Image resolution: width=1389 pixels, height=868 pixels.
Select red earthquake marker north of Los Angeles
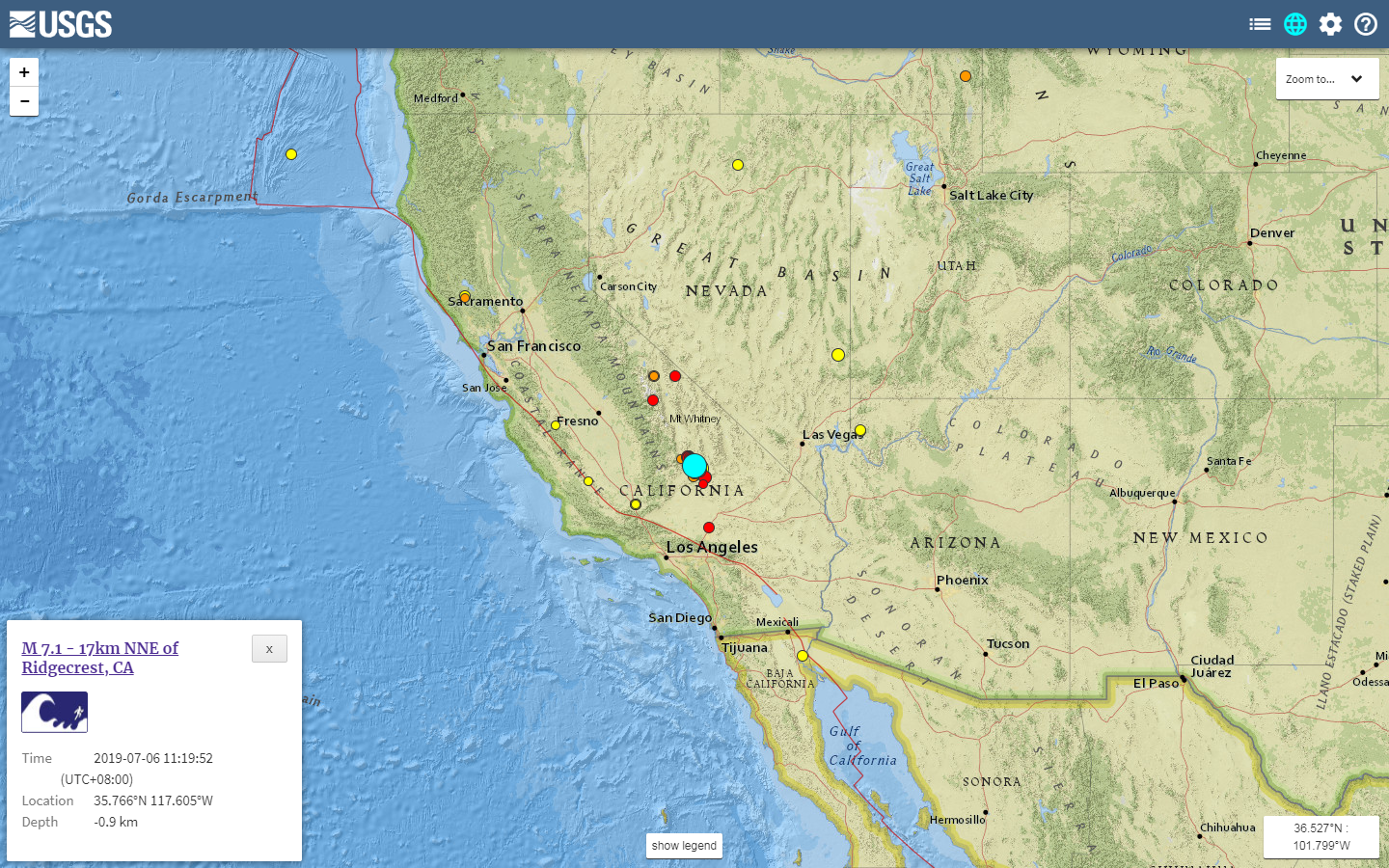point(709,528)
